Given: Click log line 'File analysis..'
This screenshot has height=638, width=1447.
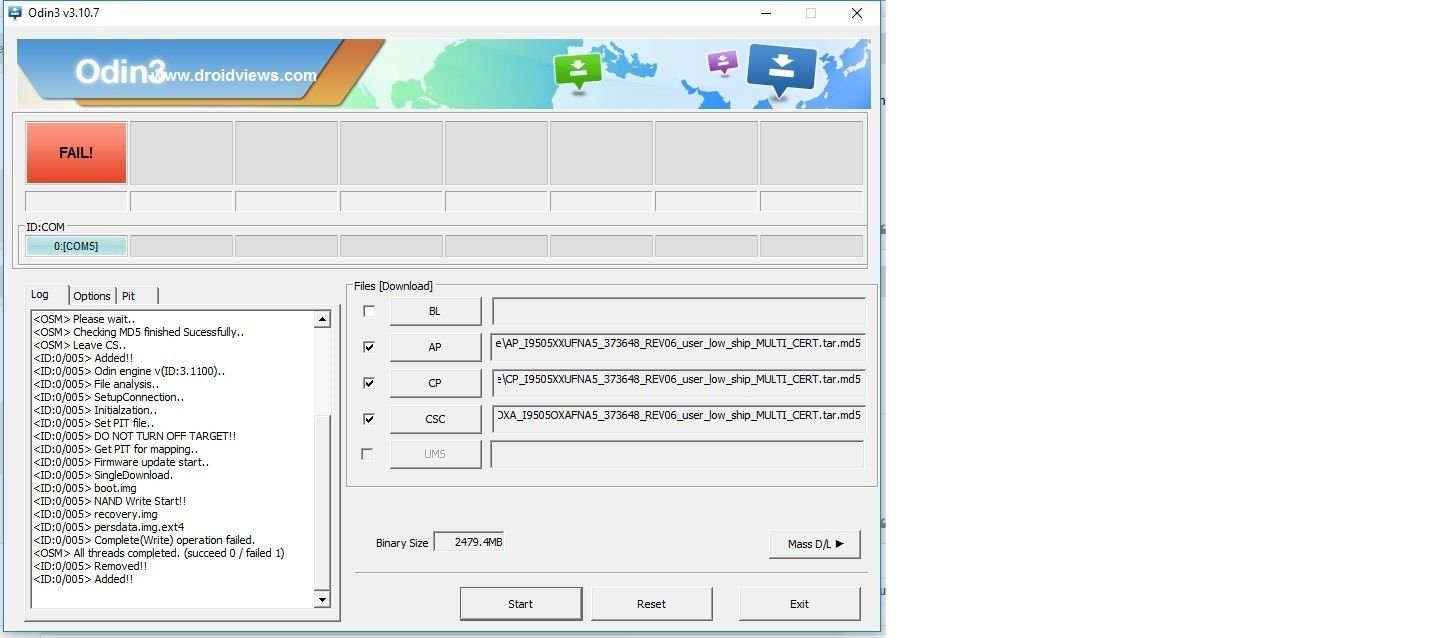Looking at the screenshot, I should [96, 384].
